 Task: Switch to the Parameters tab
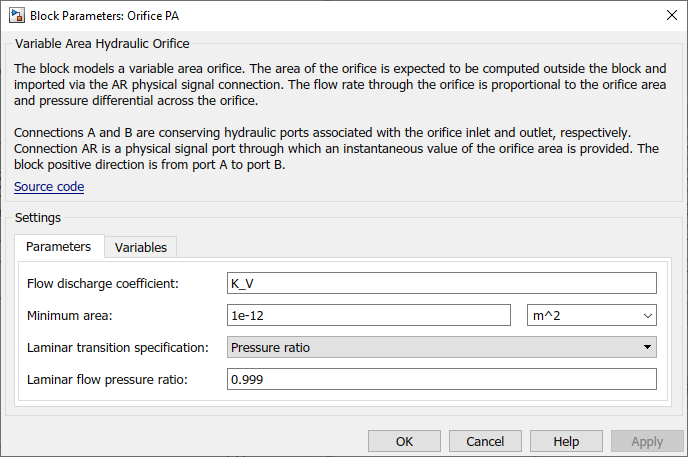pos(58,246)
